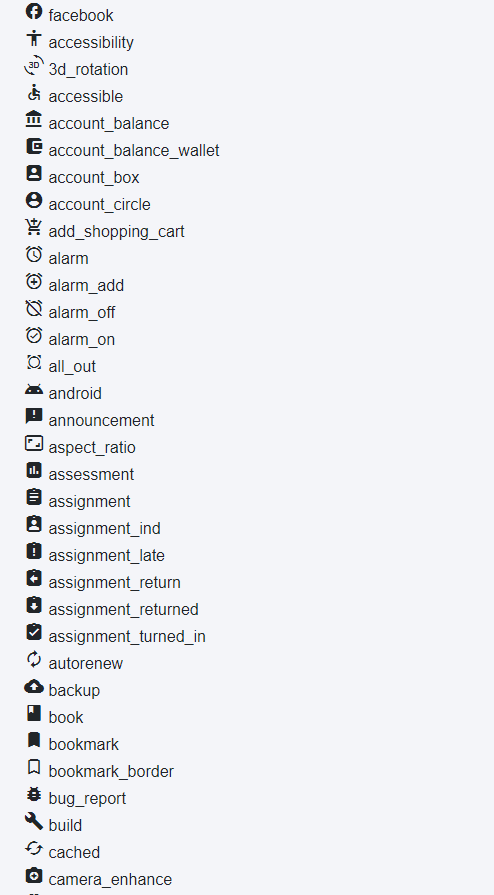Click the camera_enhance icon

click(34, 875)
